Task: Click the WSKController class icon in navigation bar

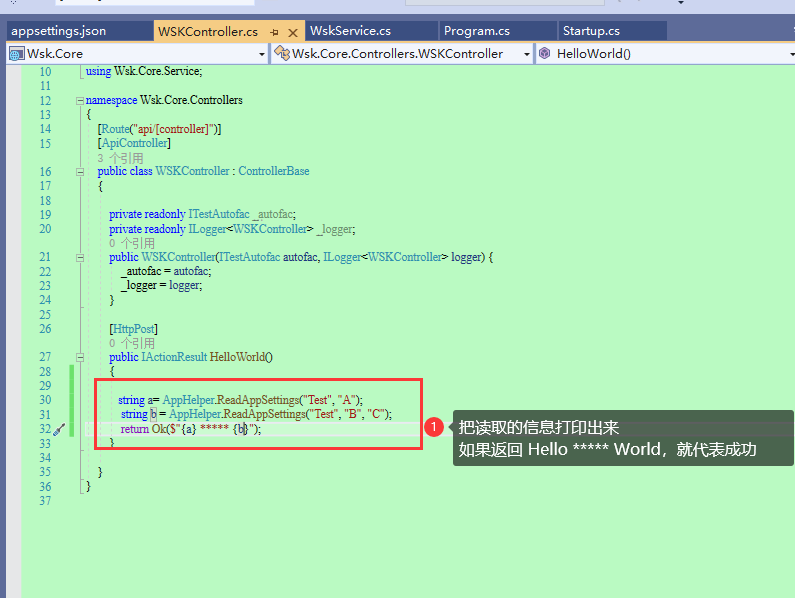Action: pos(282,53)
